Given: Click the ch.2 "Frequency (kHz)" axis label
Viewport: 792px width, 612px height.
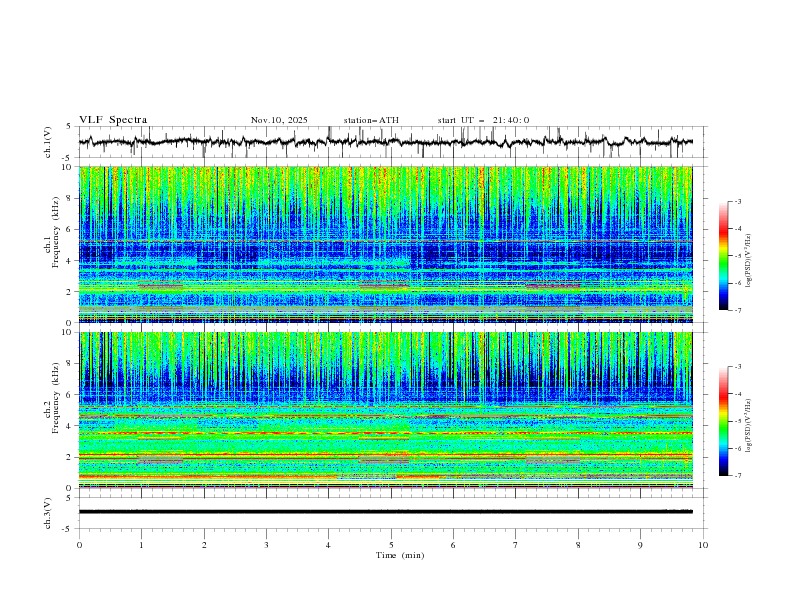Looking at the screenshot, I should pos(56,399).
